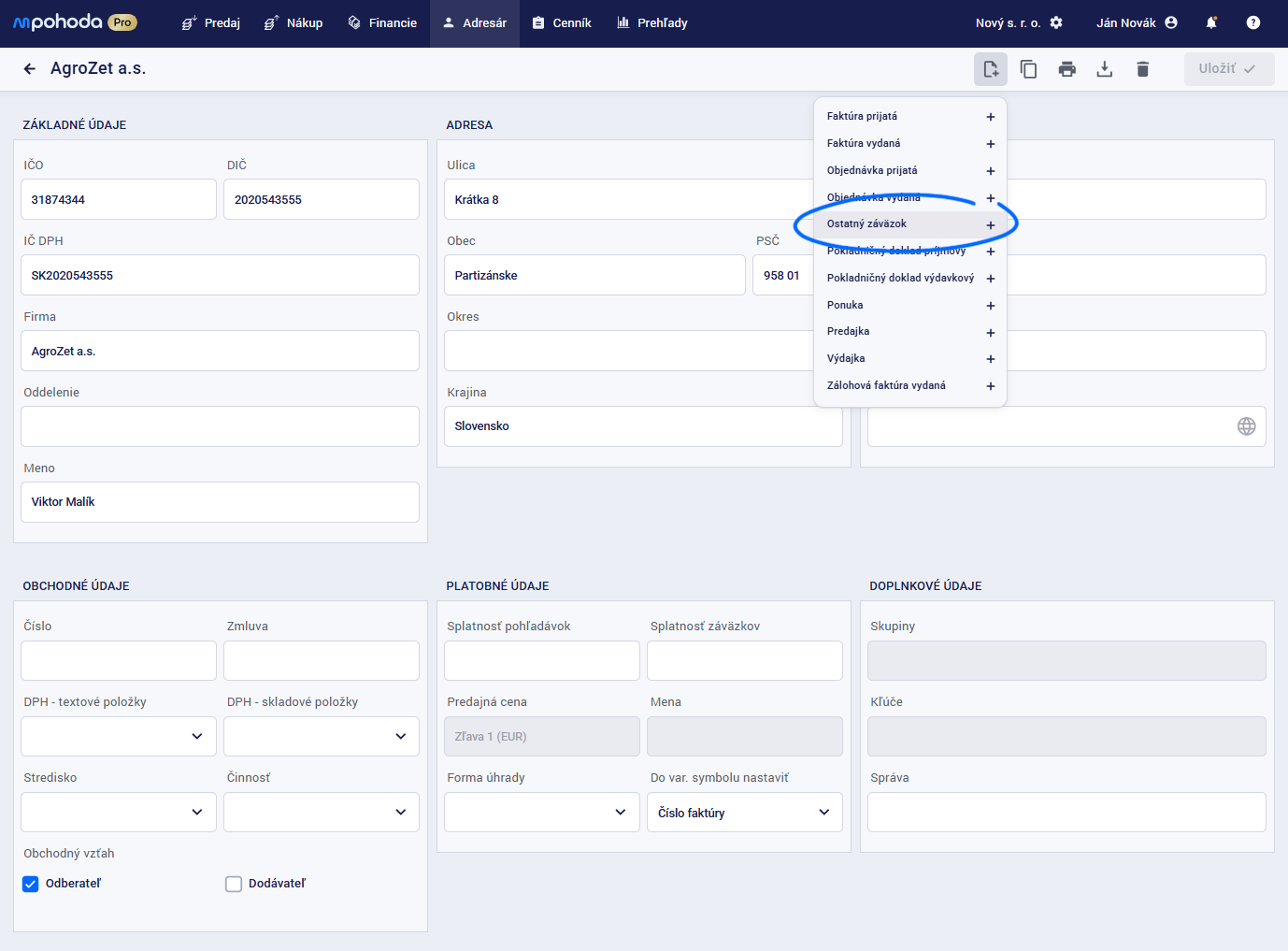Click the Skupiny field

pyautogui.click(x=1066, y=660)
